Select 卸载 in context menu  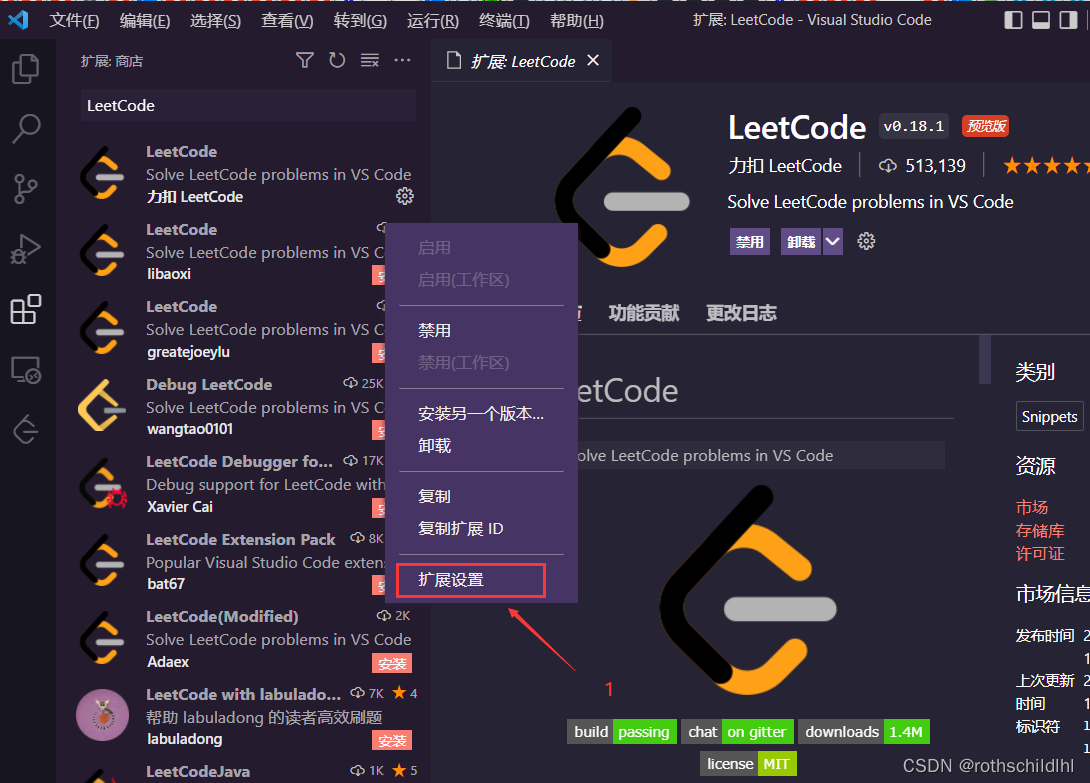tap(481, 446)
